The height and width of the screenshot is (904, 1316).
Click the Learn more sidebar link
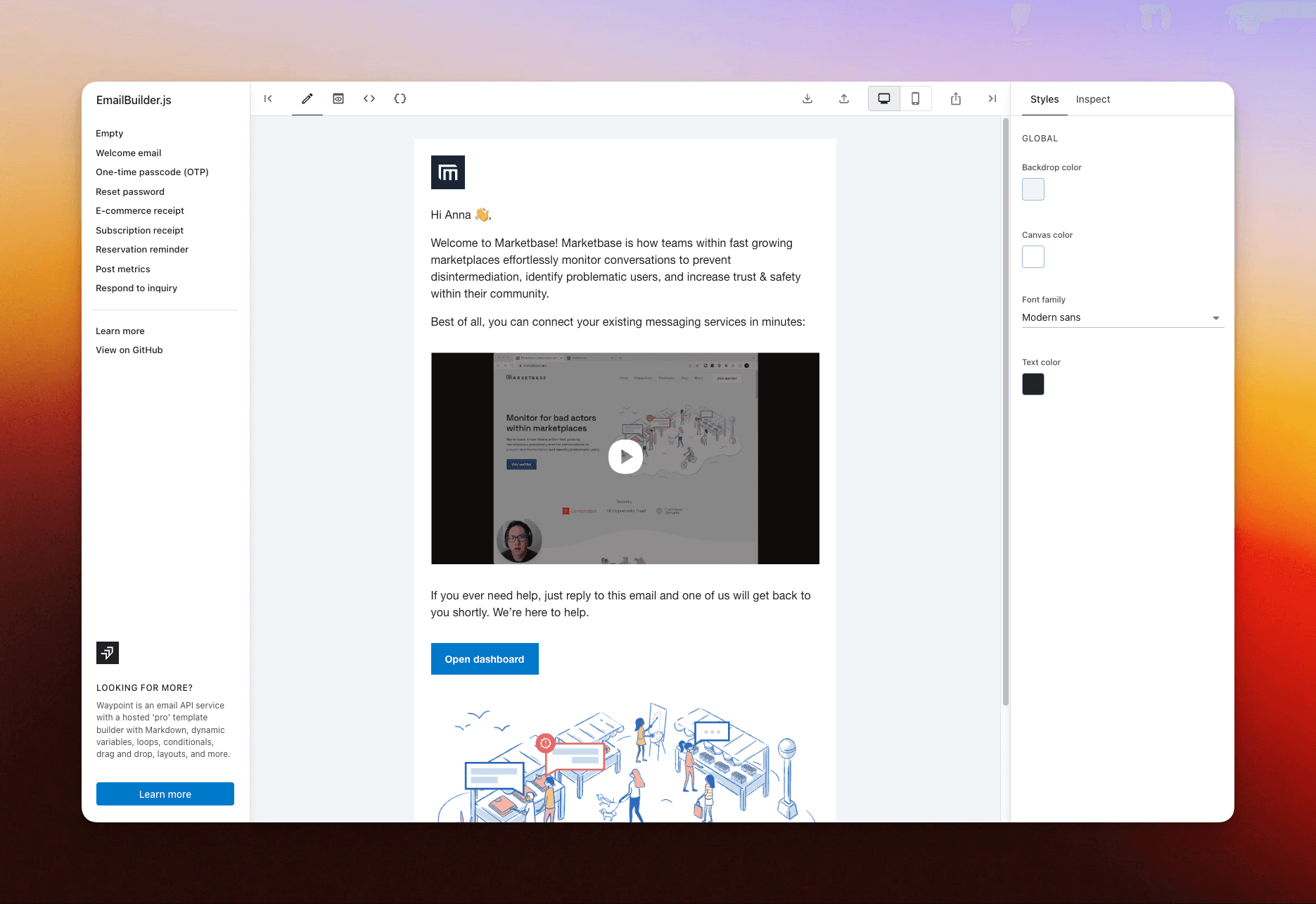pyautogui.click(x=120, y=331)
